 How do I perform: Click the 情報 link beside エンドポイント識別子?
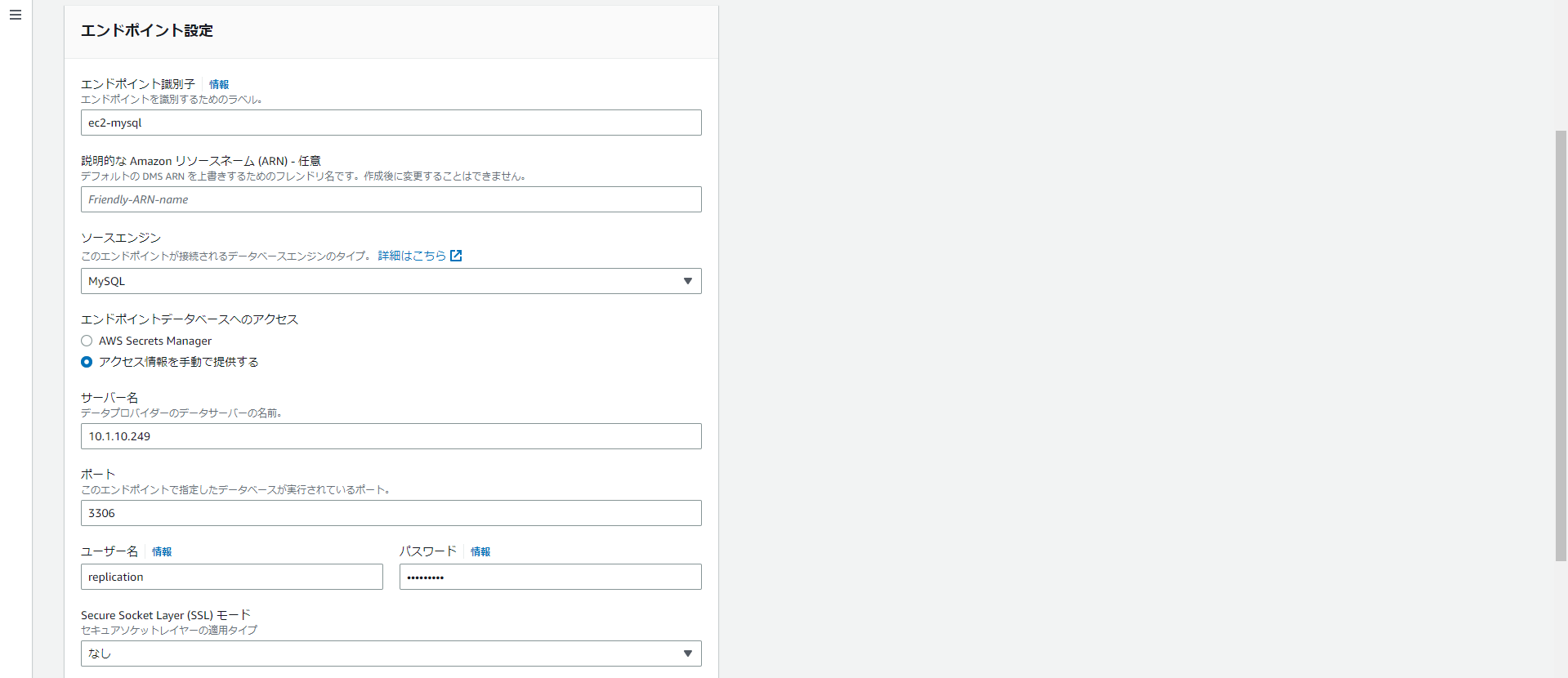pos(219,84)
